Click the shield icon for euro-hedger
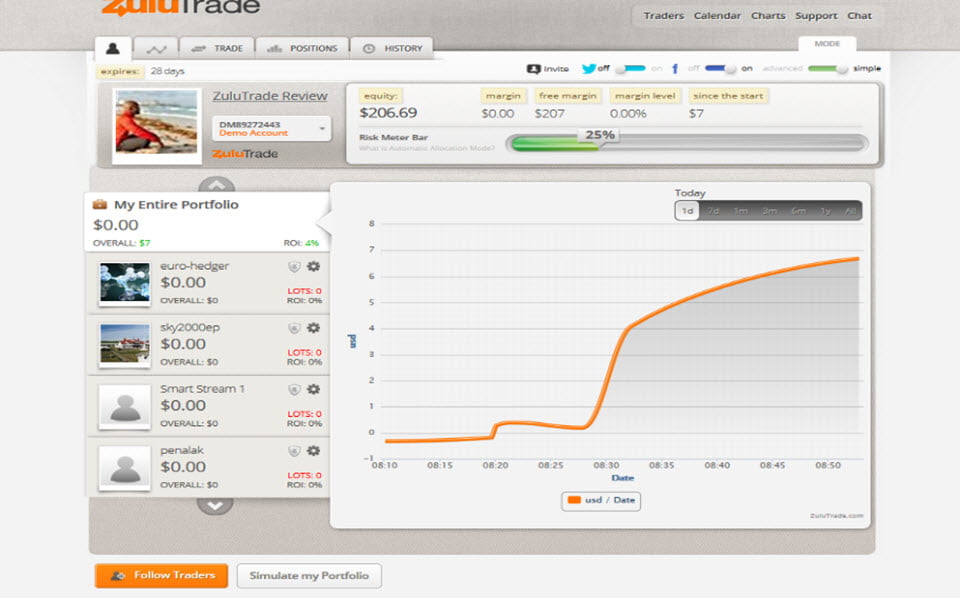Image resolution: width=960 pixels, height=599 pixels. click(294, 267)
